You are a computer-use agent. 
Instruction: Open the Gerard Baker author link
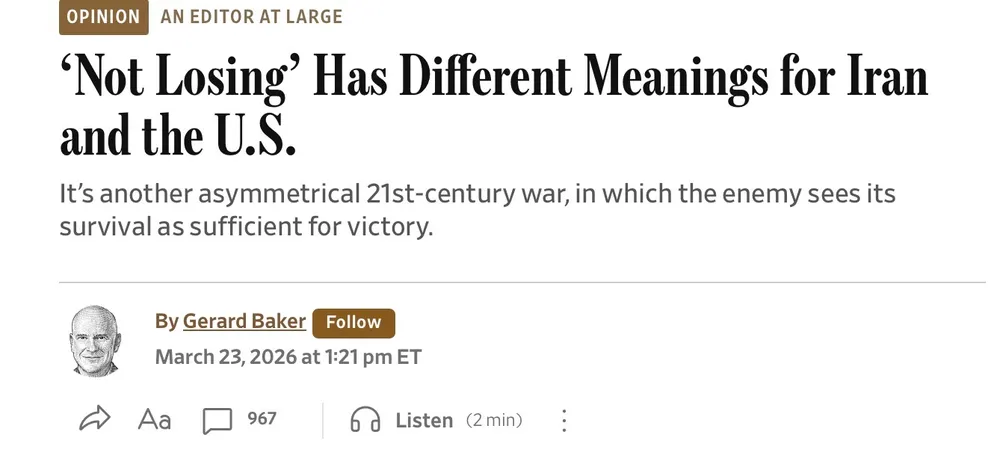[244, 322]
